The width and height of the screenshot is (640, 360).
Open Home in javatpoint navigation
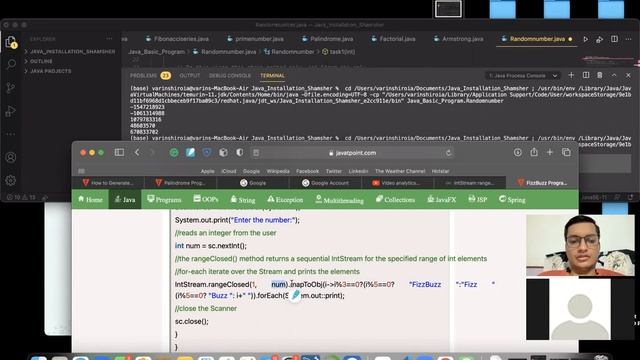pos(90,199)
